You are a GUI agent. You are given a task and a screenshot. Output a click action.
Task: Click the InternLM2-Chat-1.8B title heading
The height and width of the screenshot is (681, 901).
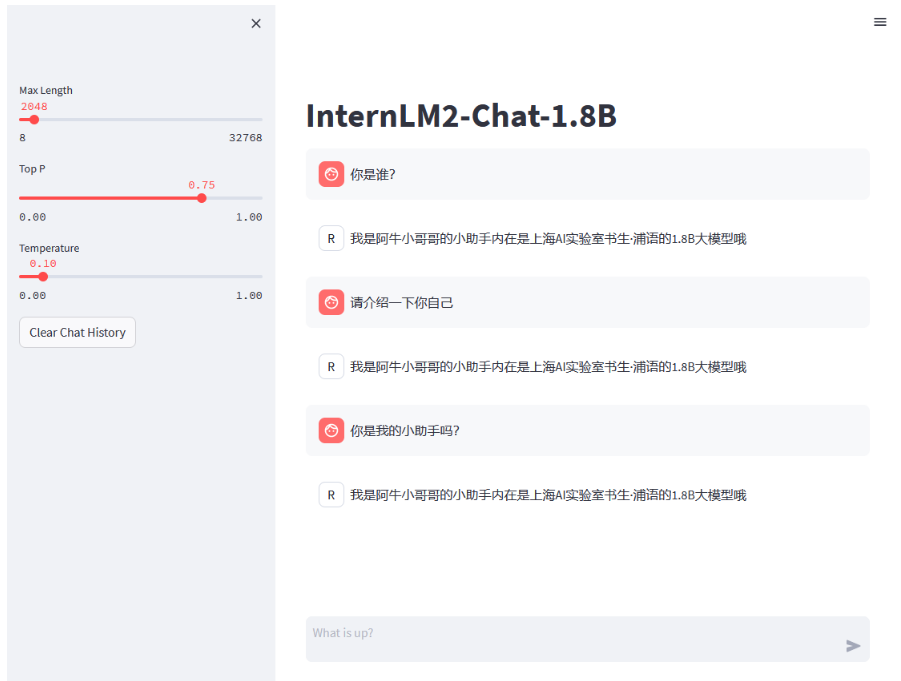click(461, 116)
